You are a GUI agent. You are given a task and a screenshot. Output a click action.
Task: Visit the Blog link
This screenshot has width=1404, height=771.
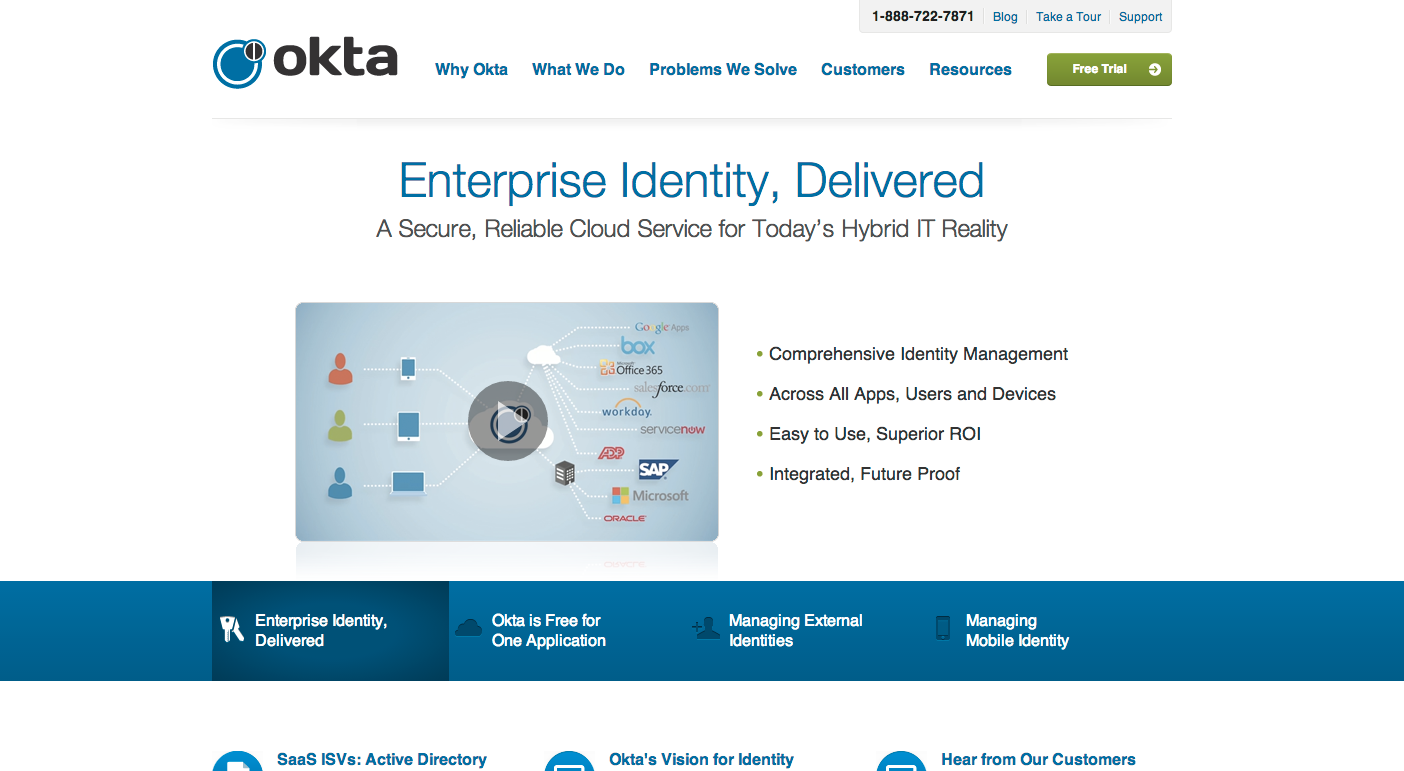click(x=1005, y=17)
